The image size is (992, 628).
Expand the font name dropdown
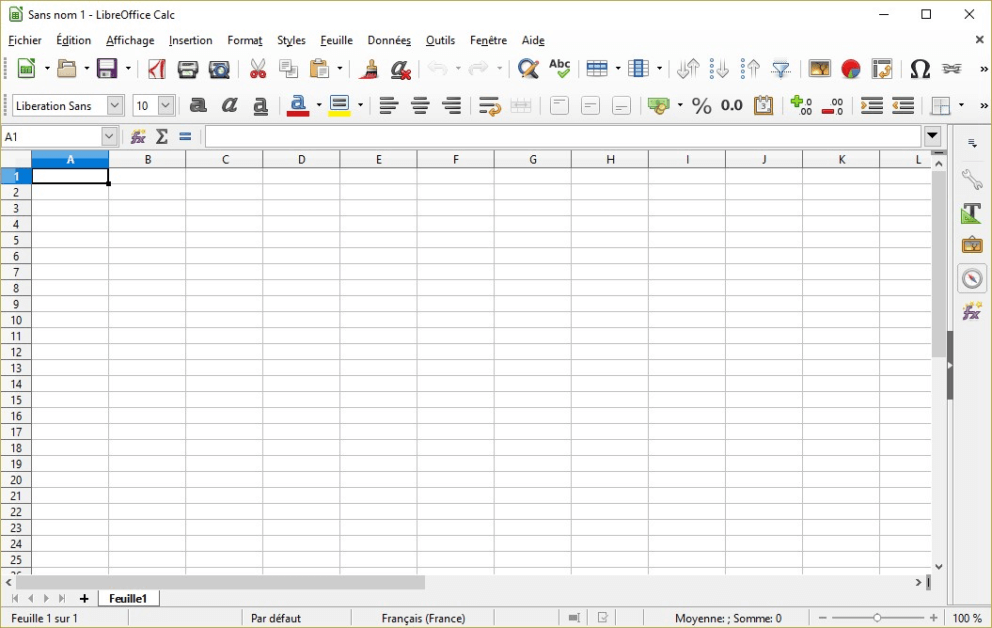tap(115, 106)
